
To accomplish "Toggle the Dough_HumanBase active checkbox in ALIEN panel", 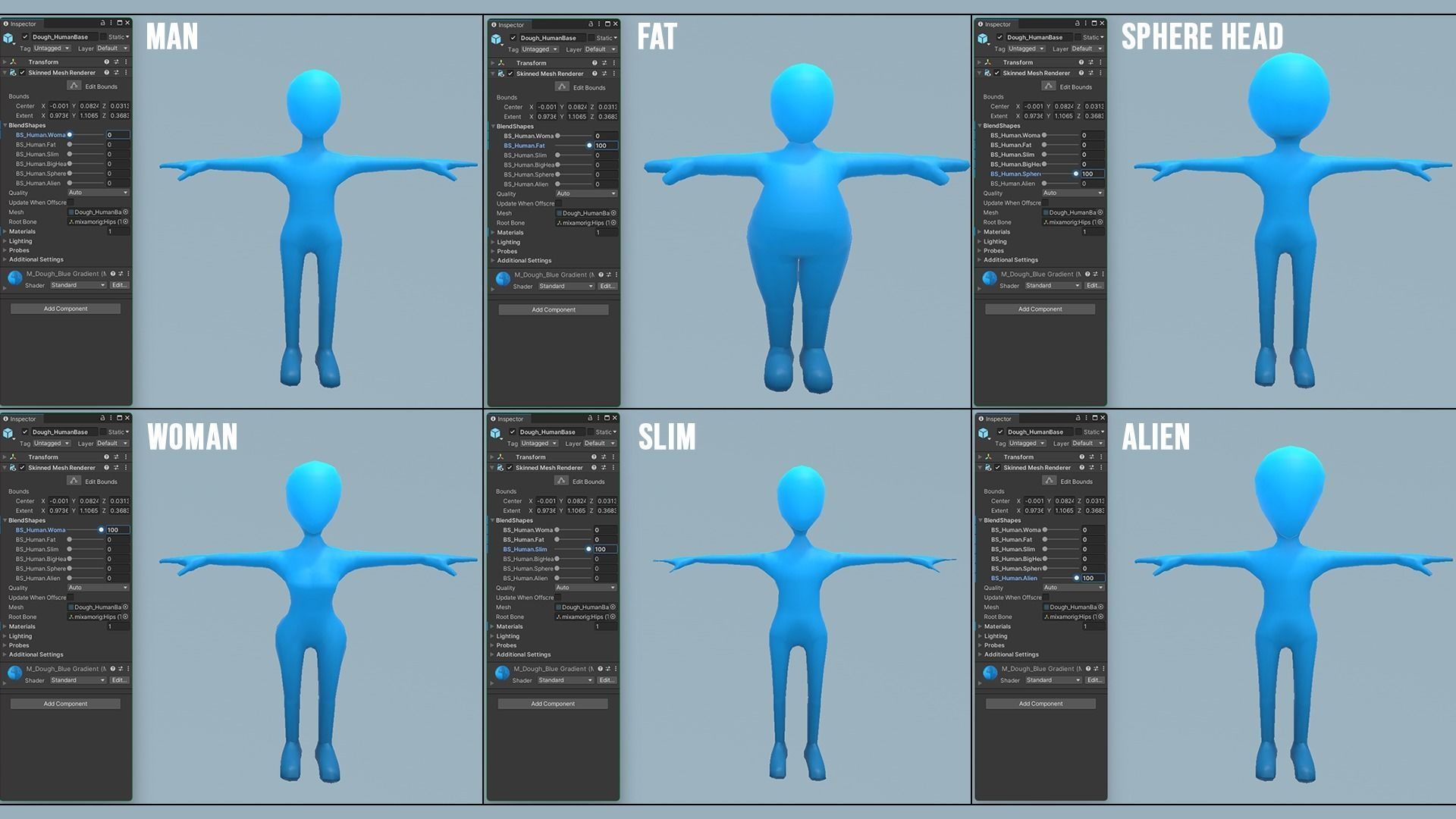I will click(1001, 432).
